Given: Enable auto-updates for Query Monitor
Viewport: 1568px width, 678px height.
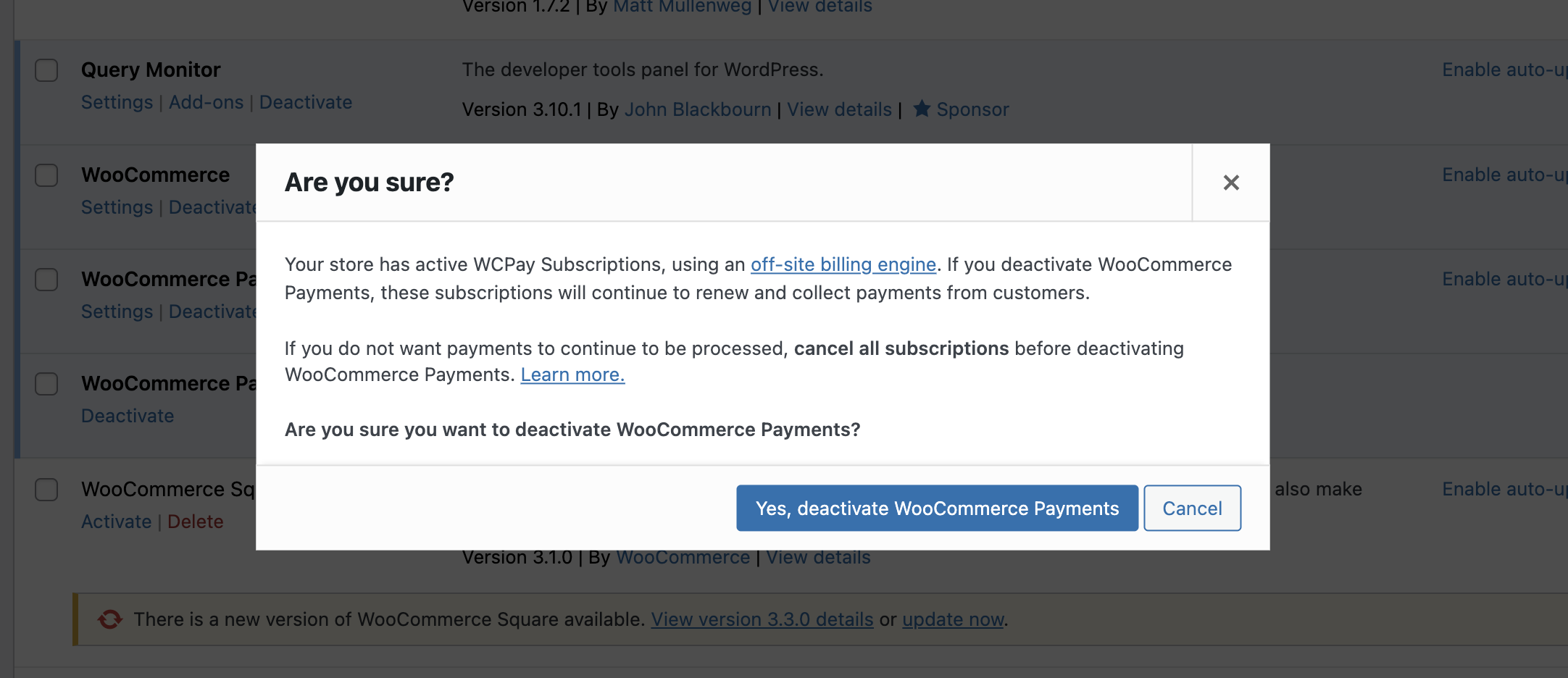Looking at the screenshot, I should pyautogui.click(x=1504, y=70).
